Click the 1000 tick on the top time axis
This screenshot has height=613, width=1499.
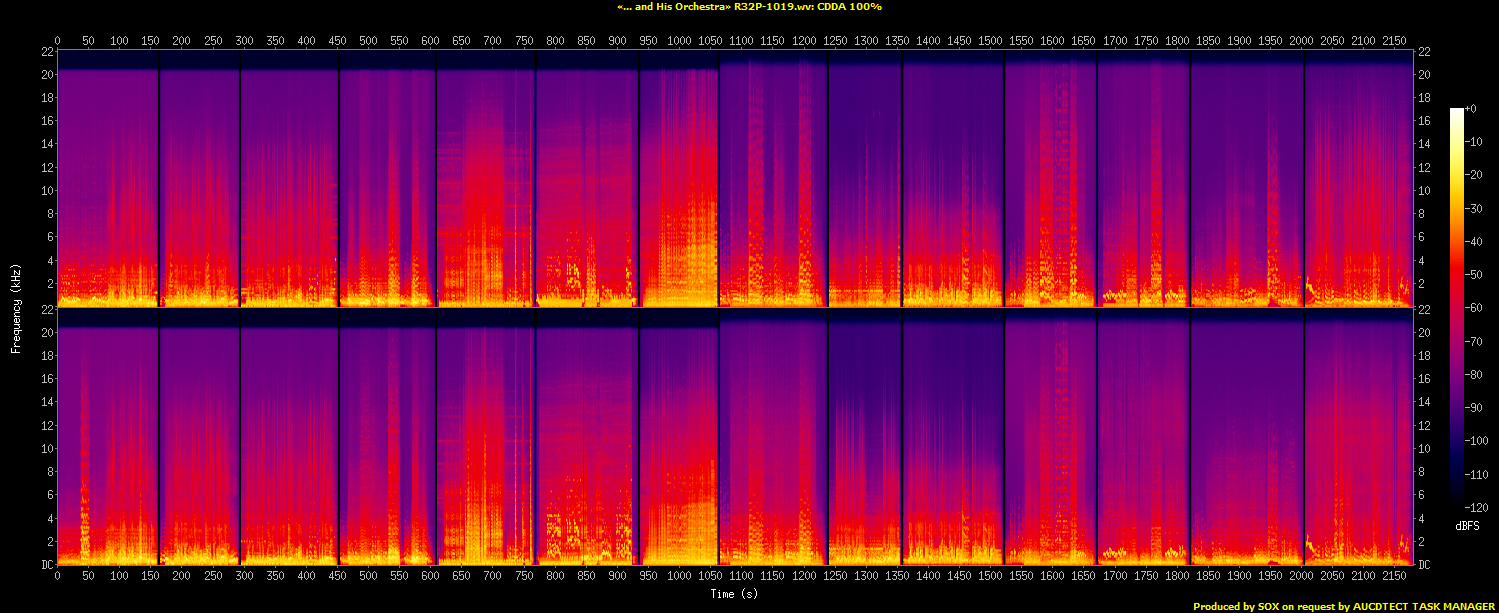pyautogui.click(x=678, y=40)
